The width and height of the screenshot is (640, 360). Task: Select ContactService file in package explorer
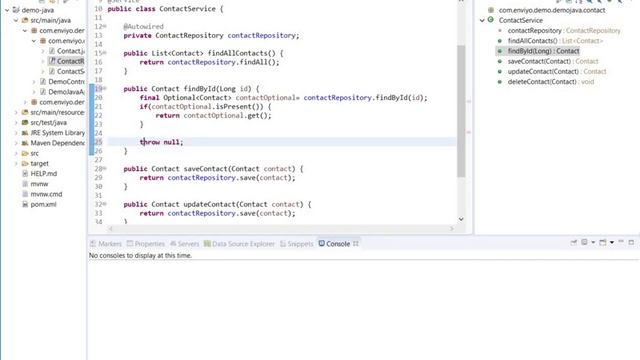[71, 71]
